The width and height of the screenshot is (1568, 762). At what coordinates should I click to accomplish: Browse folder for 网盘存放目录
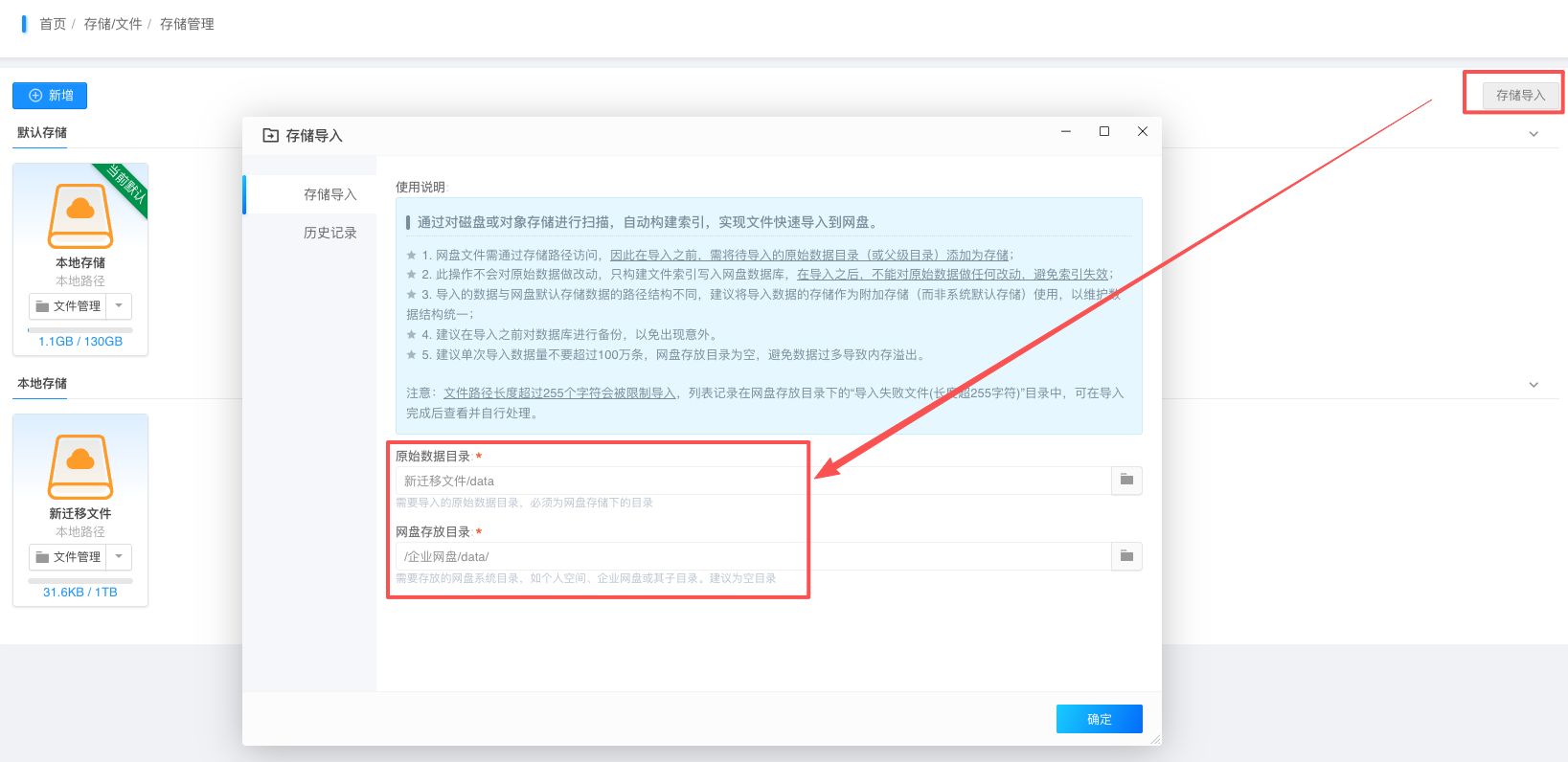pos(1126,556)
